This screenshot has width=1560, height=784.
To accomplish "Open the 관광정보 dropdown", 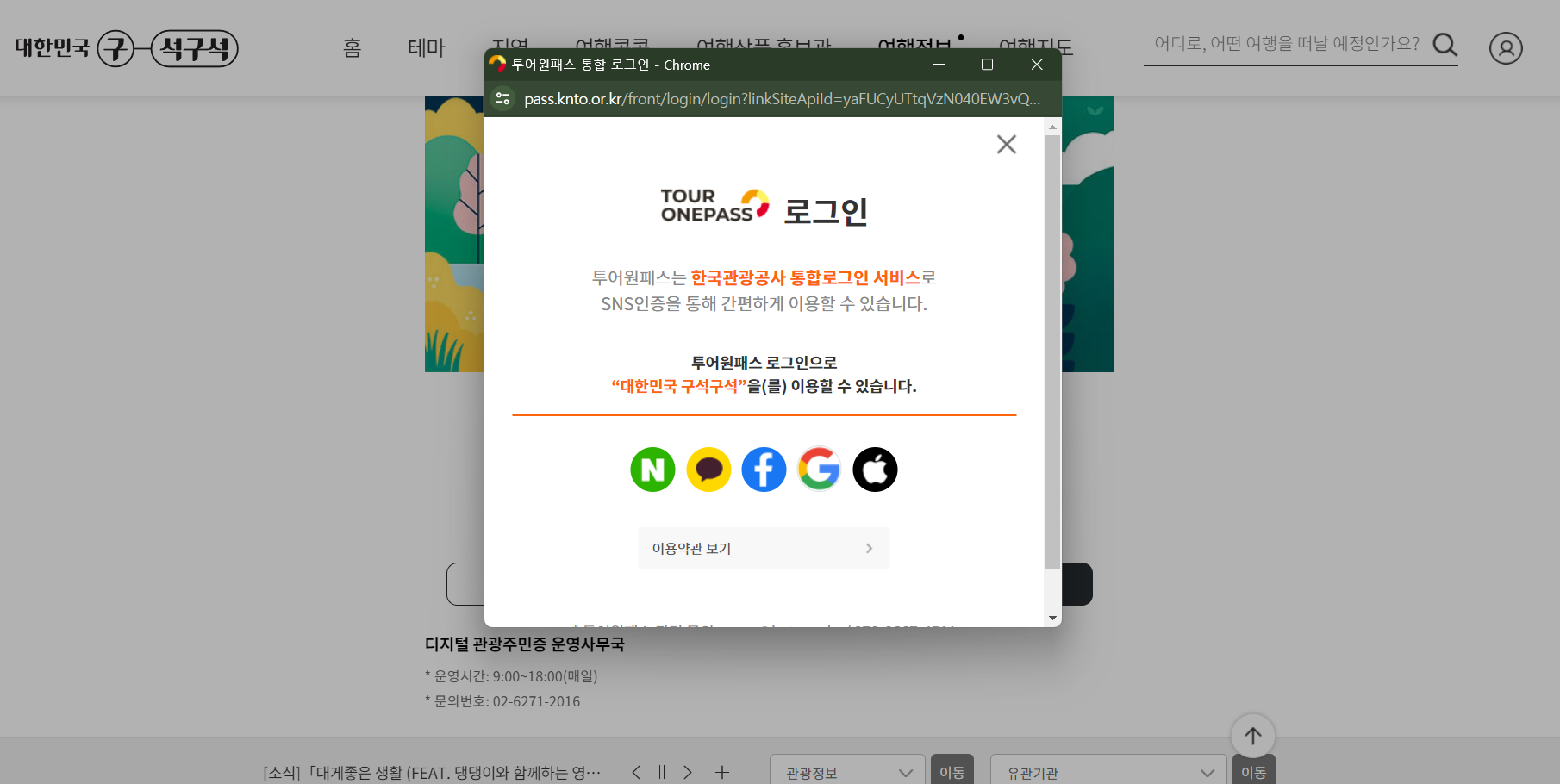I will click(847, 771).
